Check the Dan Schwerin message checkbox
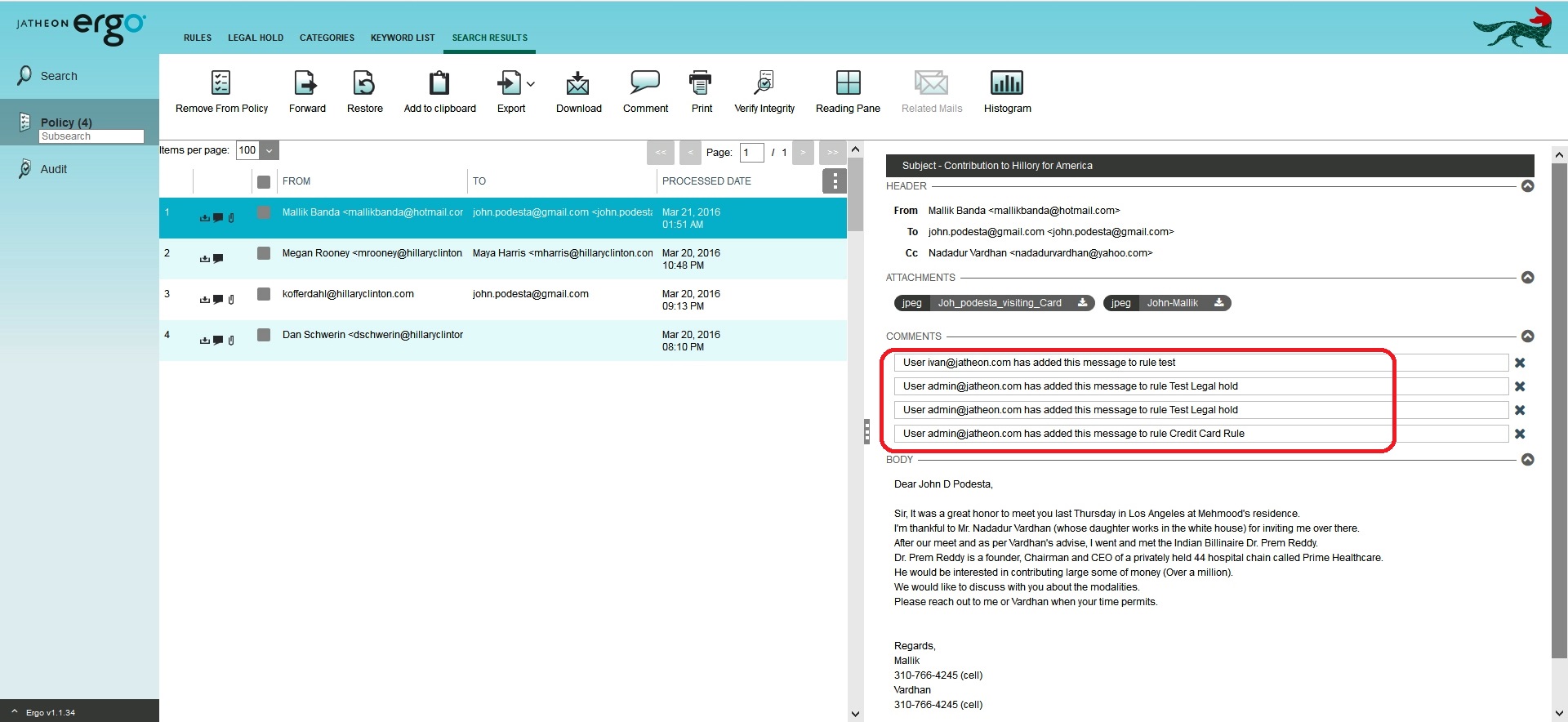Image resolution: width=1568 pixels, height=722 pixels. [264, 335]
